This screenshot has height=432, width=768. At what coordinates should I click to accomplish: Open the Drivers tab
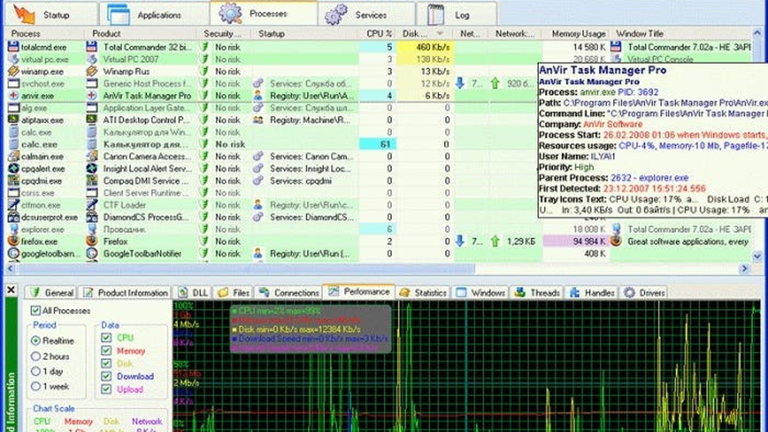coord(644,292)
